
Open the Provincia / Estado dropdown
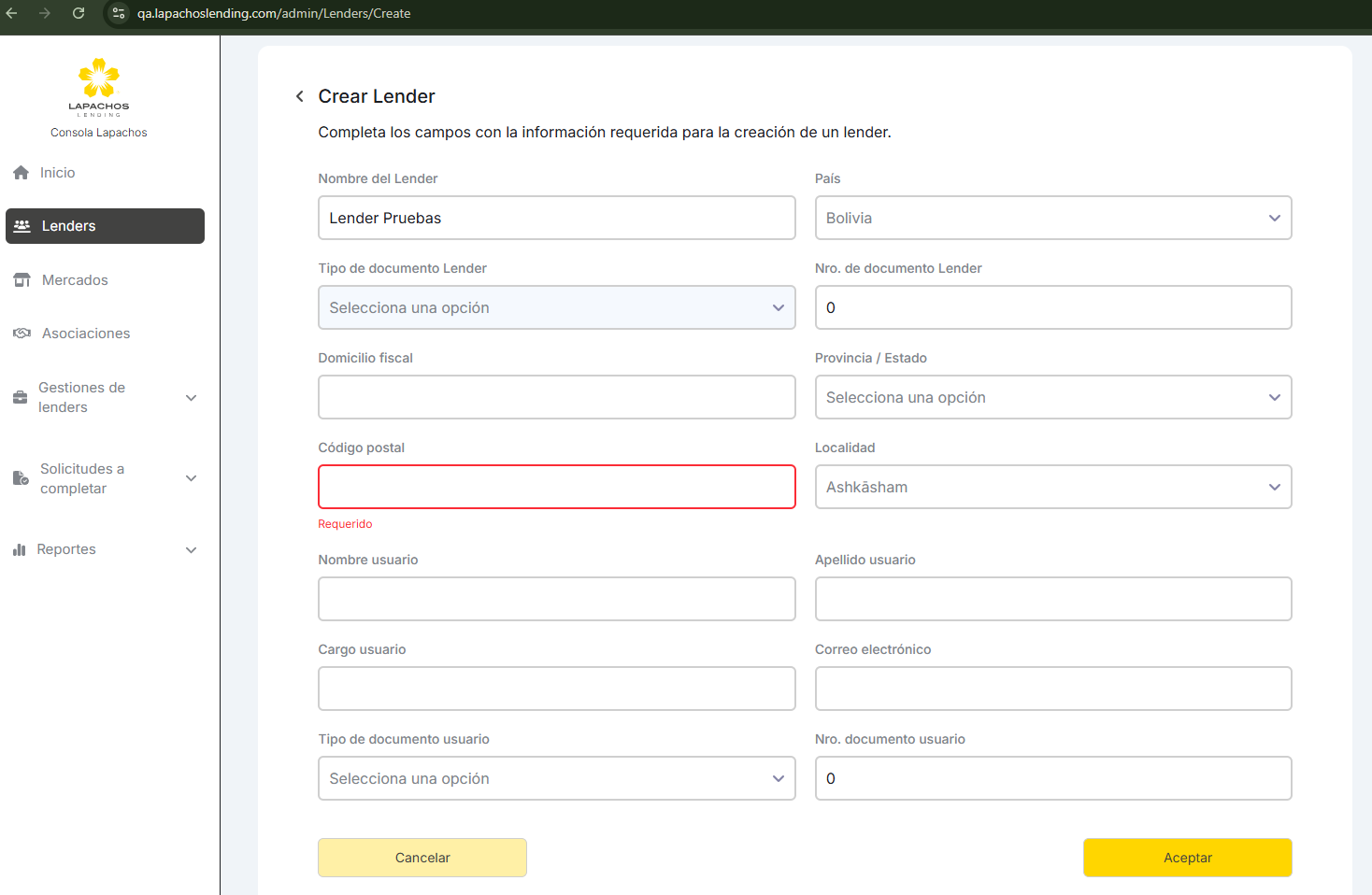click(x=1052, y=397)
